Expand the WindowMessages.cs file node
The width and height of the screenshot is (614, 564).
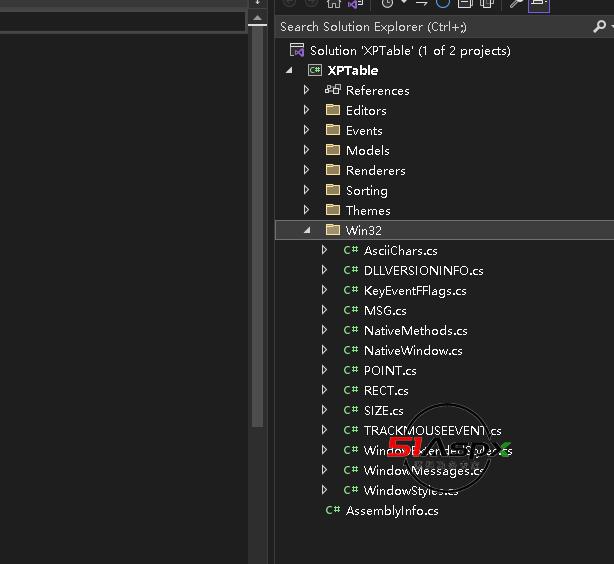tap(324, 470)
